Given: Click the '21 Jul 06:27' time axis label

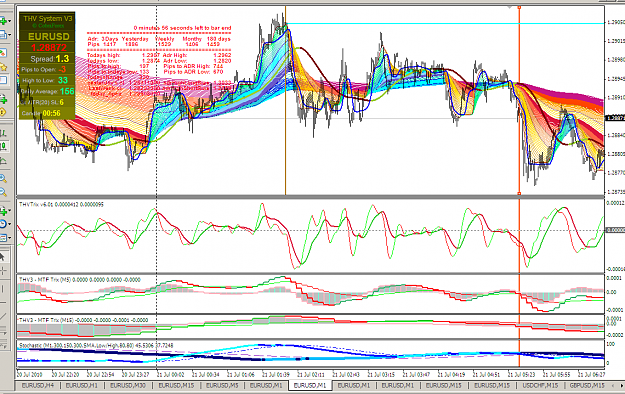Looking at the screenshot, I should point(592,375).
